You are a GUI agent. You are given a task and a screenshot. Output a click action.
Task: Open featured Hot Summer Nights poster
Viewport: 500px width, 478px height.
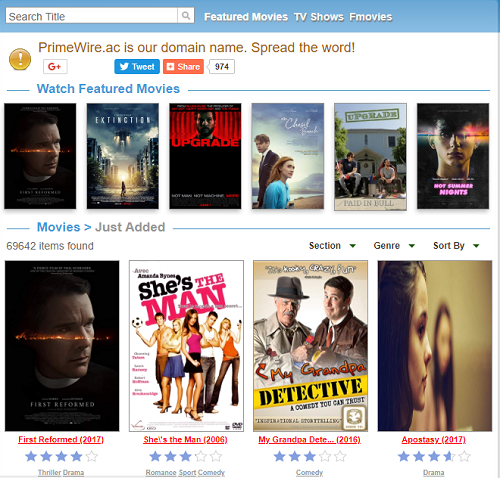tap(453, 156)
